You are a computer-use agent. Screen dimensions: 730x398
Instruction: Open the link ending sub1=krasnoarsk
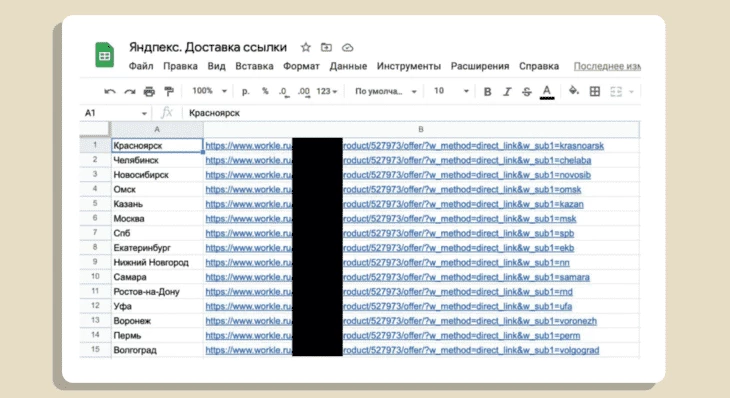[x=405, y=146]
